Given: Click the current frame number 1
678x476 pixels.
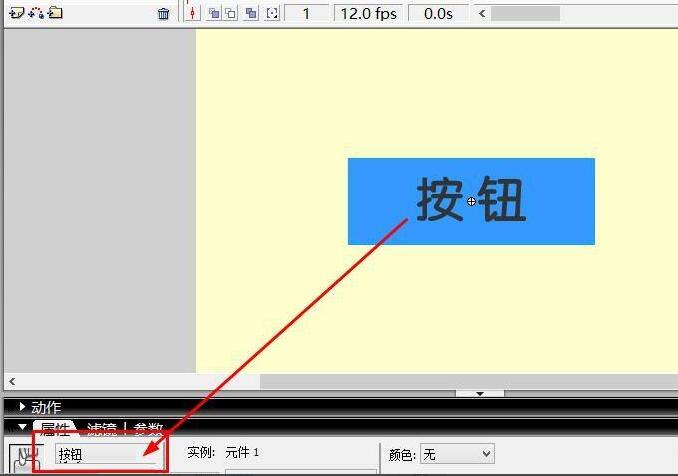Looking at the screenshot, I should click(306, 14).
